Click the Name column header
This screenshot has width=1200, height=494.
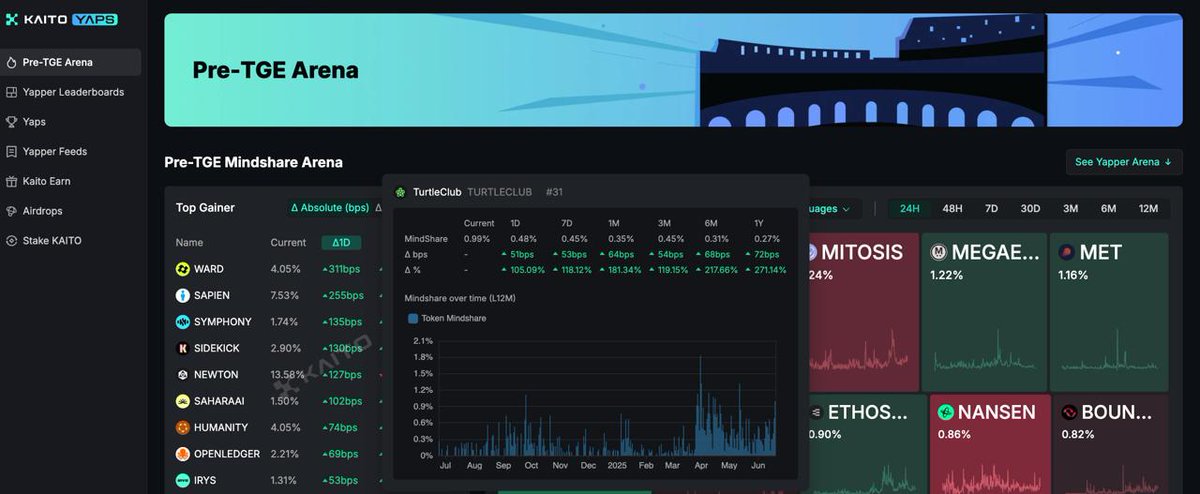click(x=189, y=243)
